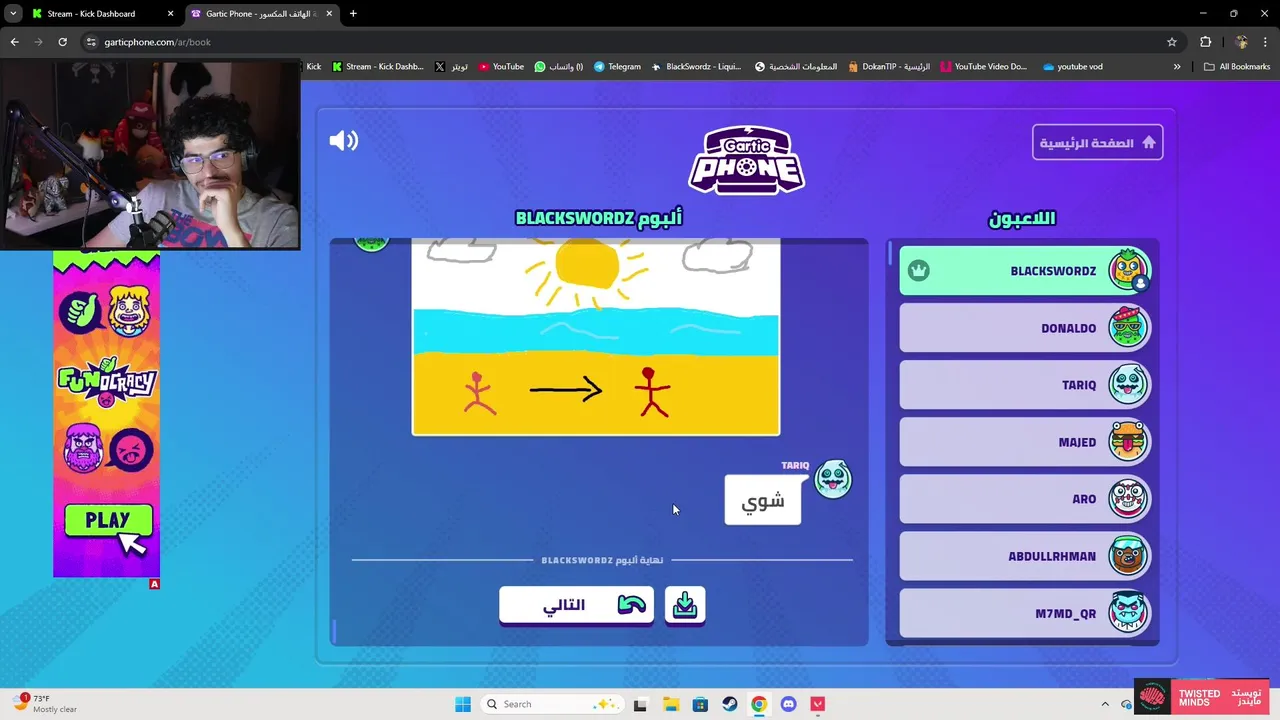Open the tab search dropdown arrow
Viewport: 1280px width, 720px height.
point(13,14)
